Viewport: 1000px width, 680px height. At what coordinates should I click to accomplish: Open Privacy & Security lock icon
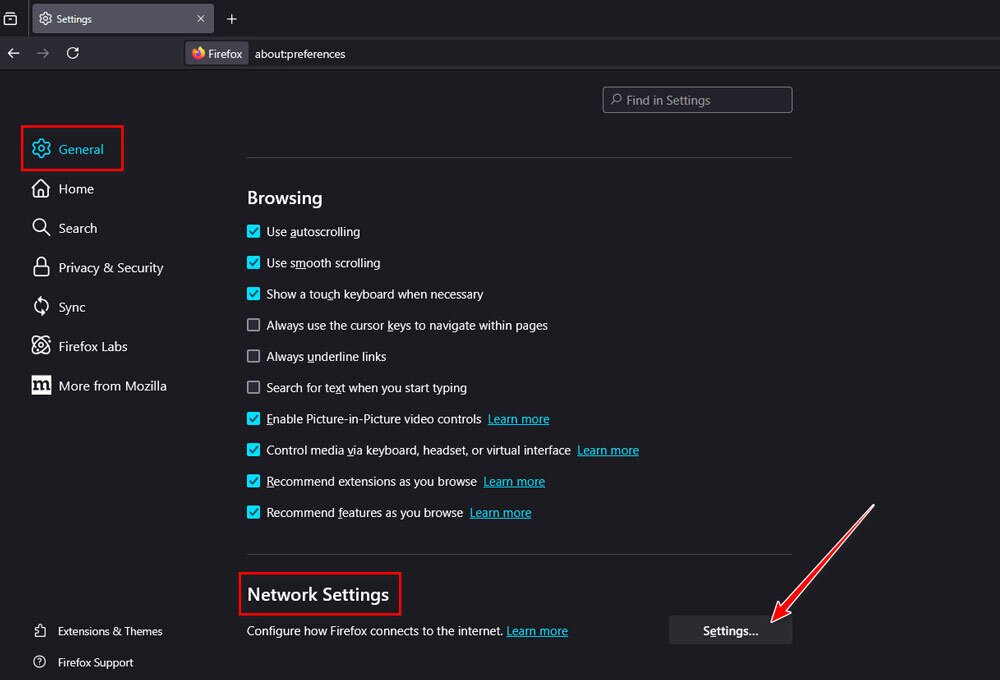41,268
